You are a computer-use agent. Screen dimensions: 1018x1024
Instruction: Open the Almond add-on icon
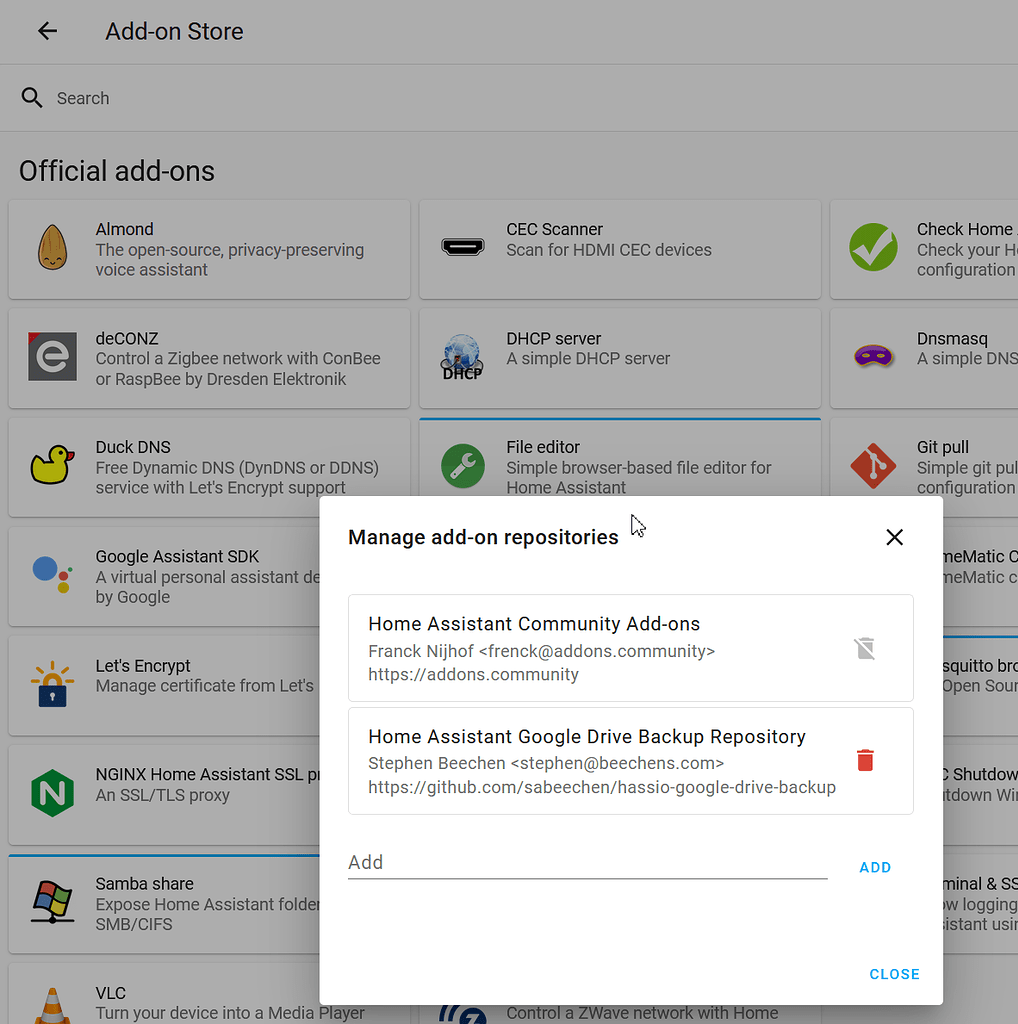point(52,248)
